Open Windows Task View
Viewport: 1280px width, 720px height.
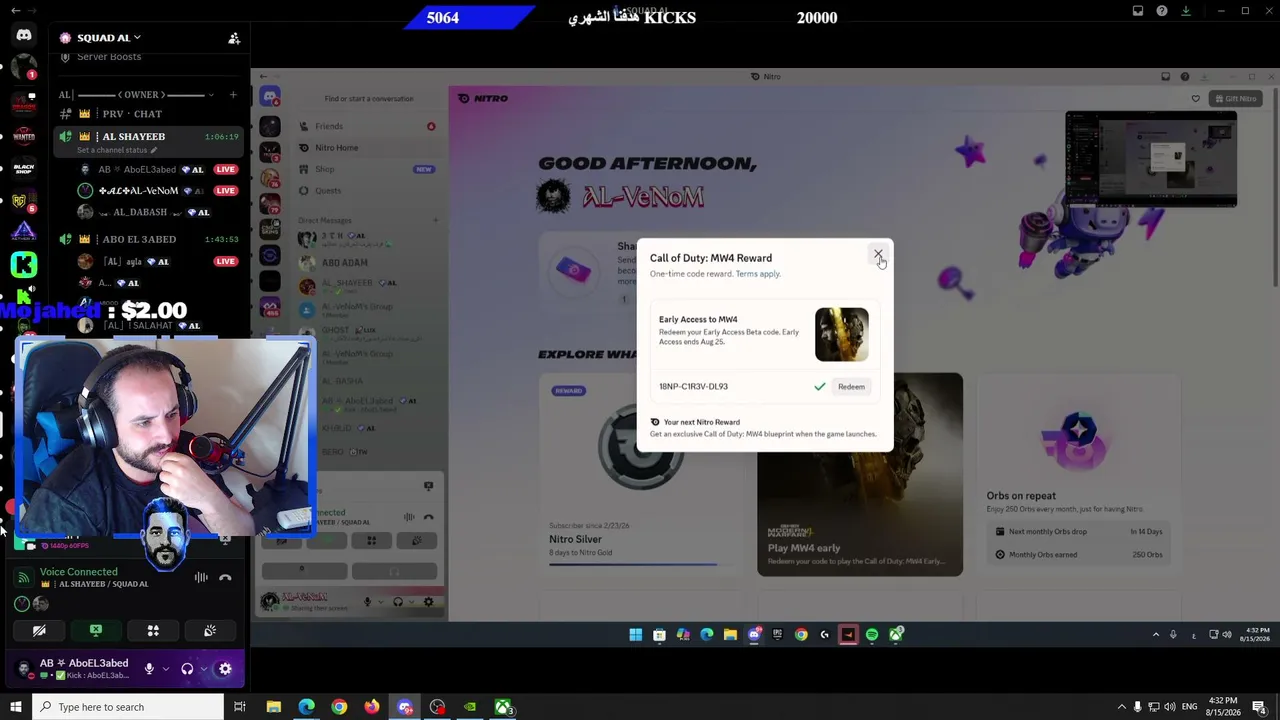click(239, 707)
